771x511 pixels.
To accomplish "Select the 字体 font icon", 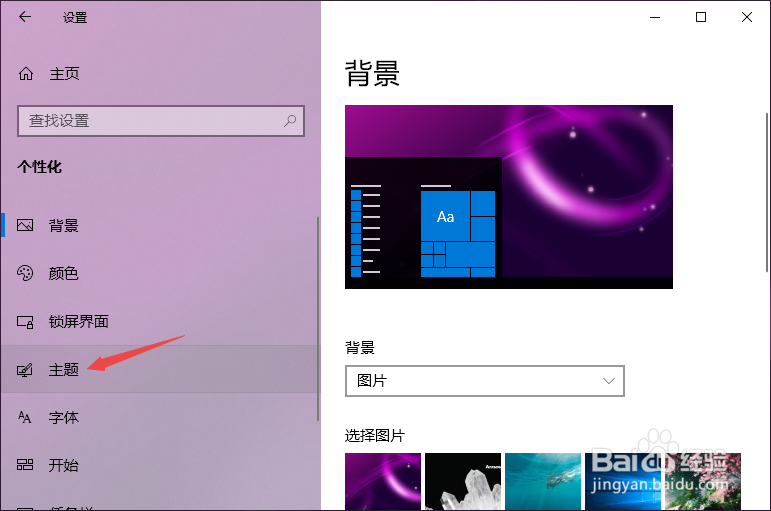I will (25, 417).
